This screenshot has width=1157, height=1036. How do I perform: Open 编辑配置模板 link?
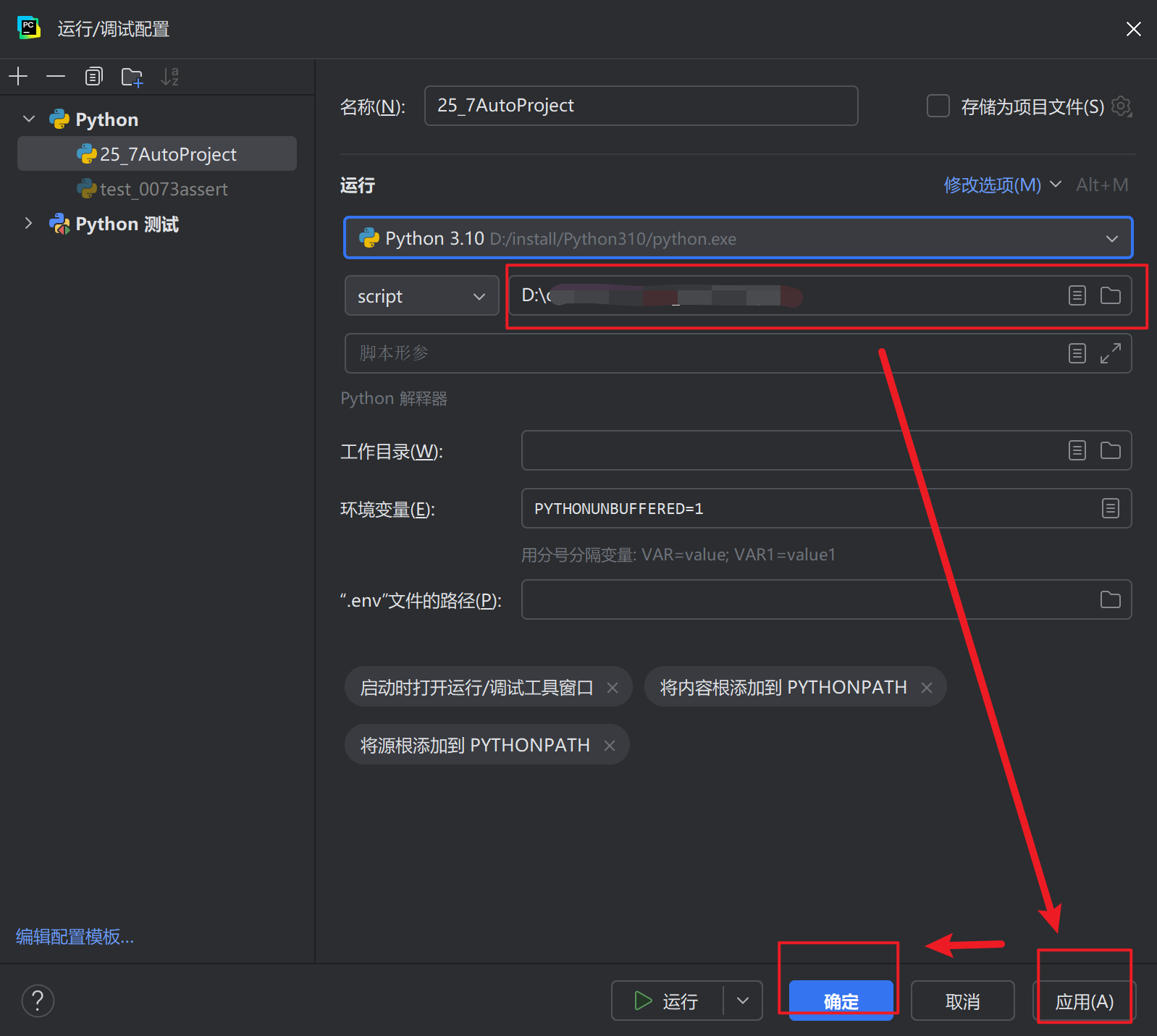tap(75, 937)
